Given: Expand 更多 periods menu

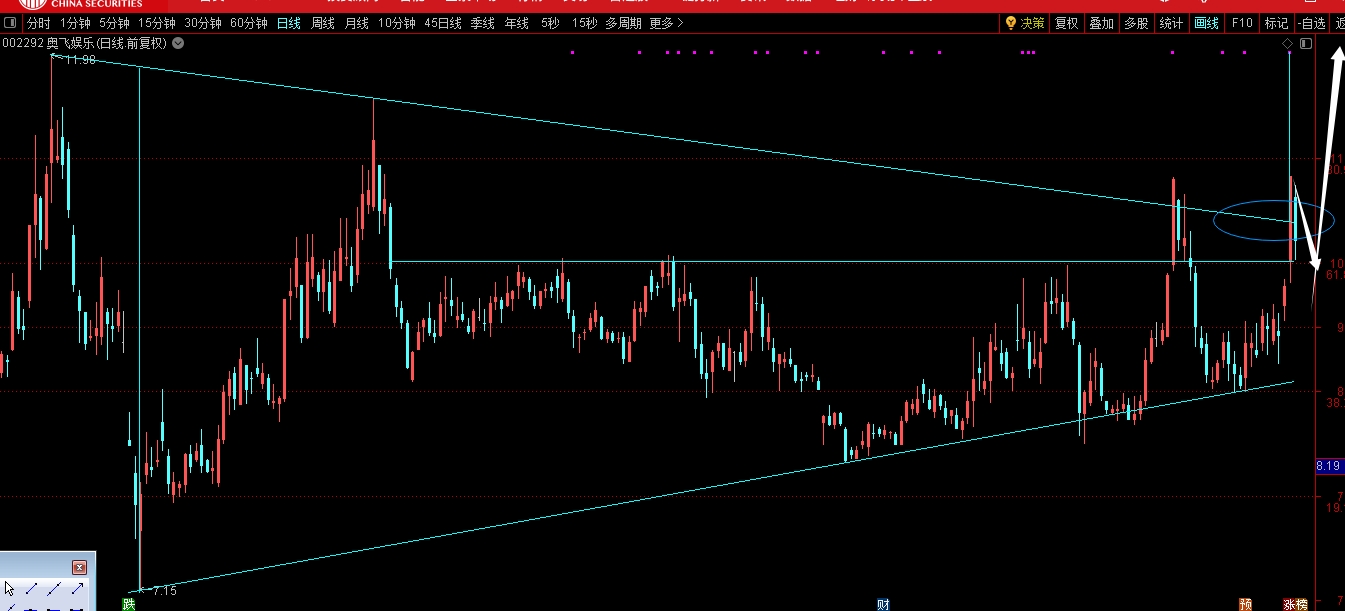Looking at the screenshot, I should coord(666,23).
